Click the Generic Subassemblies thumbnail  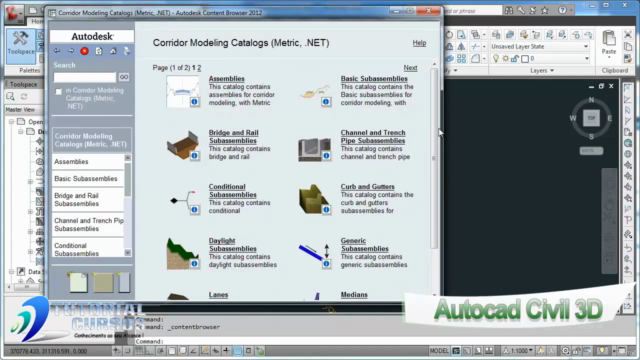pyautogui.click(x=314, y=255)
